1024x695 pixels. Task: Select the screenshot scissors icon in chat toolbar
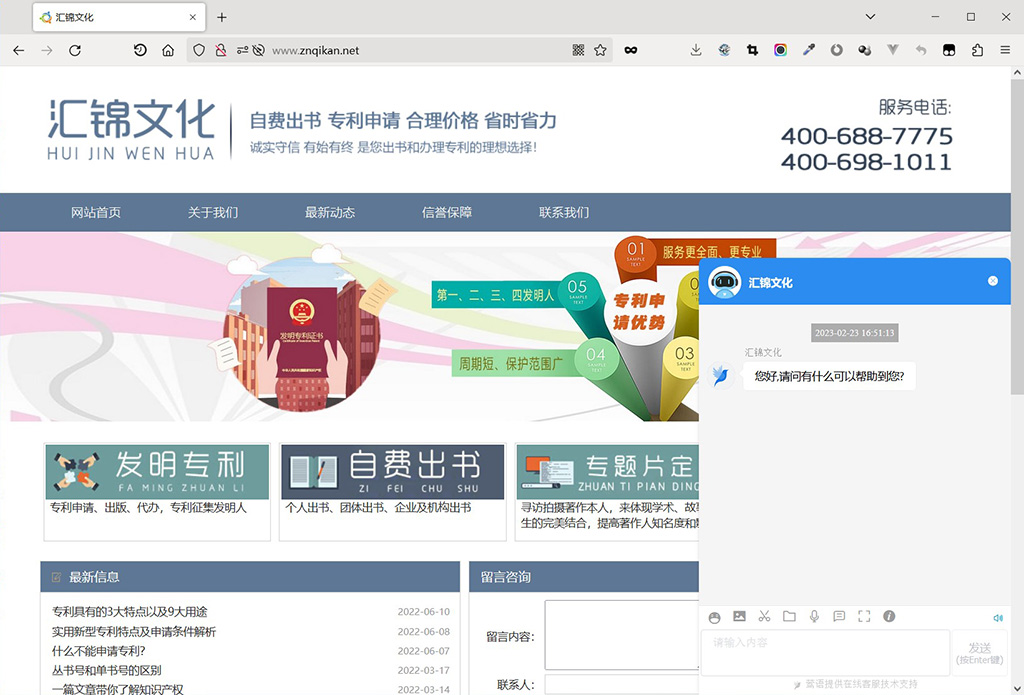coord(764,616)
